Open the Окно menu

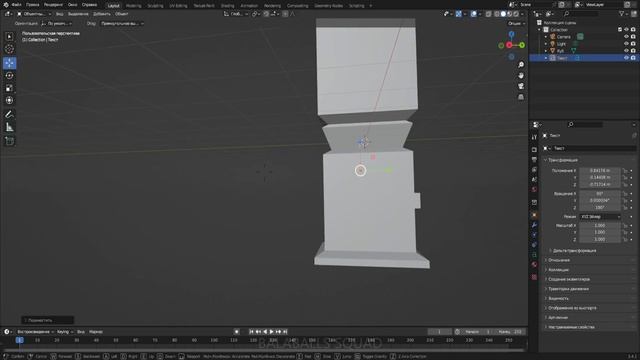72,5
